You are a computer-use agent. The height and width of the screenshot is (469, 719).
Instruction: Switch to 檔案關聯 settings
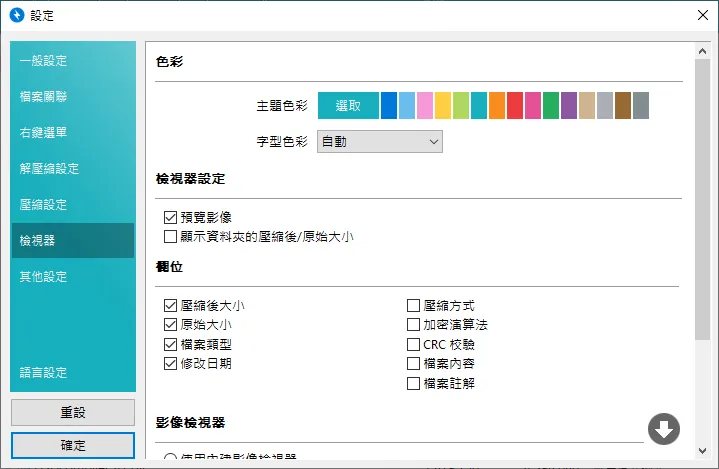pyautogui.click(x=73, y=96)
